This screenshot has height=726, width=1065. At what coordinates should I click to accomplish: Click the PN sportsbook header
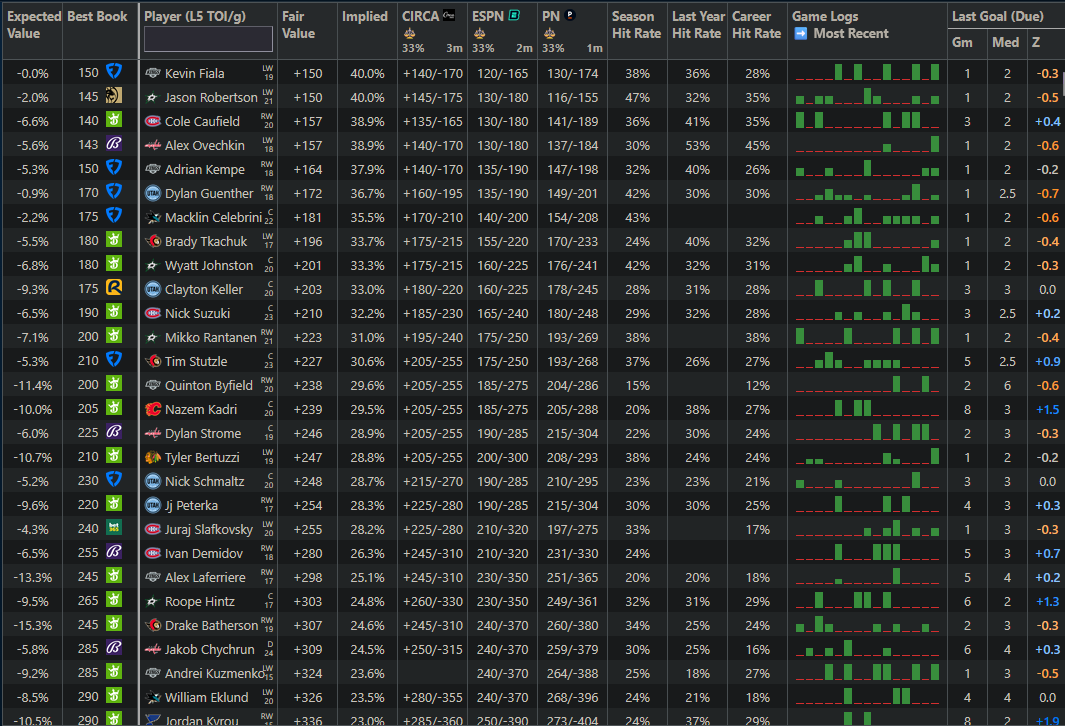click(x=551, y=16)
